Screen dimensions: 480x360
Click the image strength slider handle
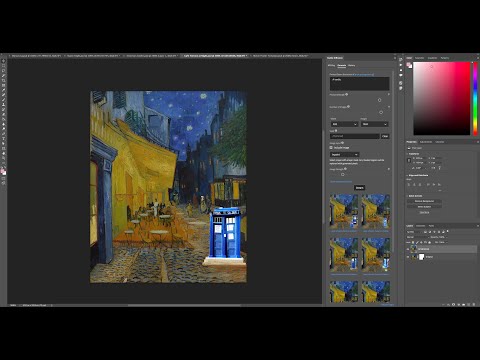coord(343,174)
